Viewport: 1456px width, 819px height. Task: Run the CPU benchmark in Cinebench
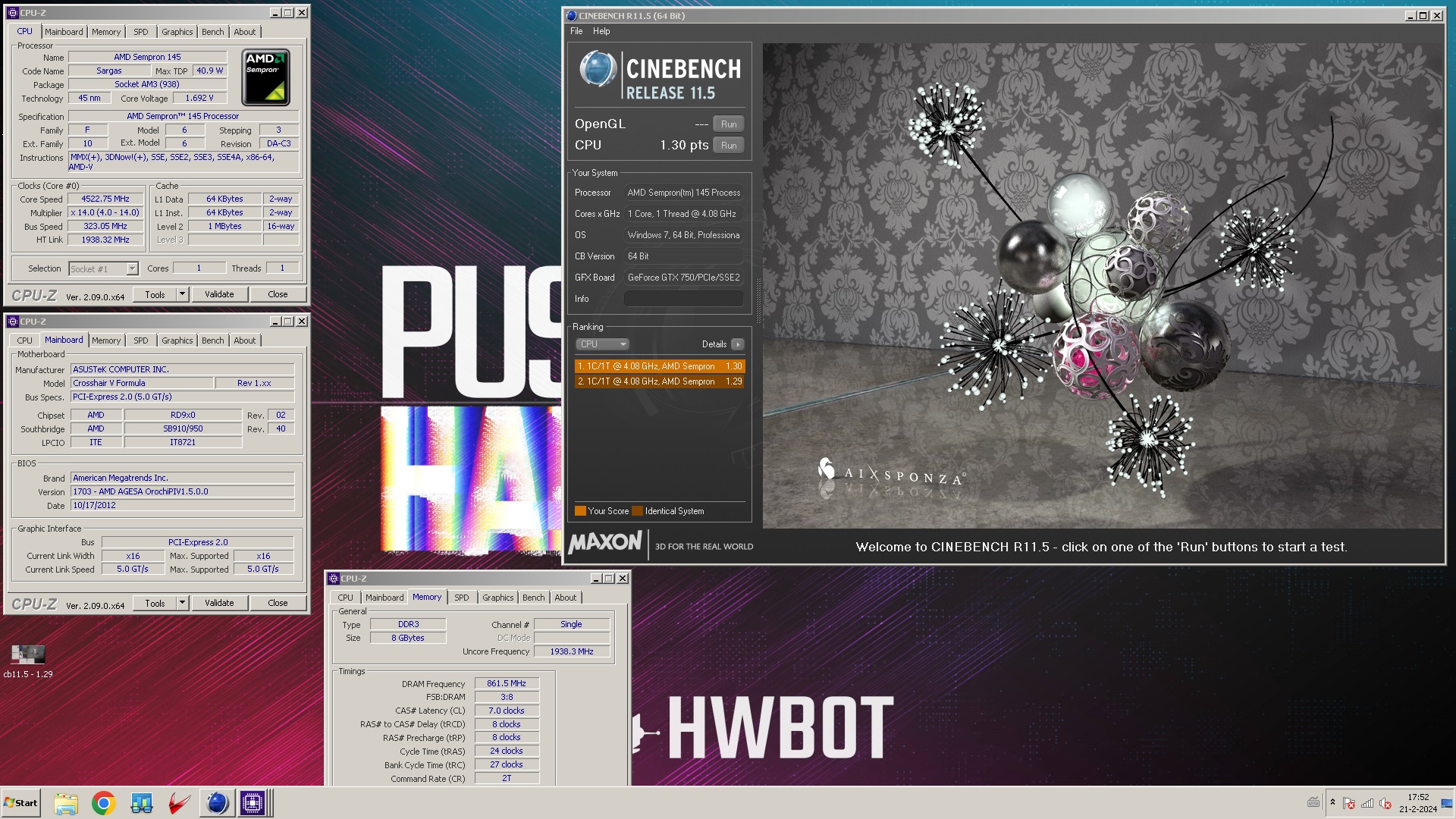(x=729, y=146)
